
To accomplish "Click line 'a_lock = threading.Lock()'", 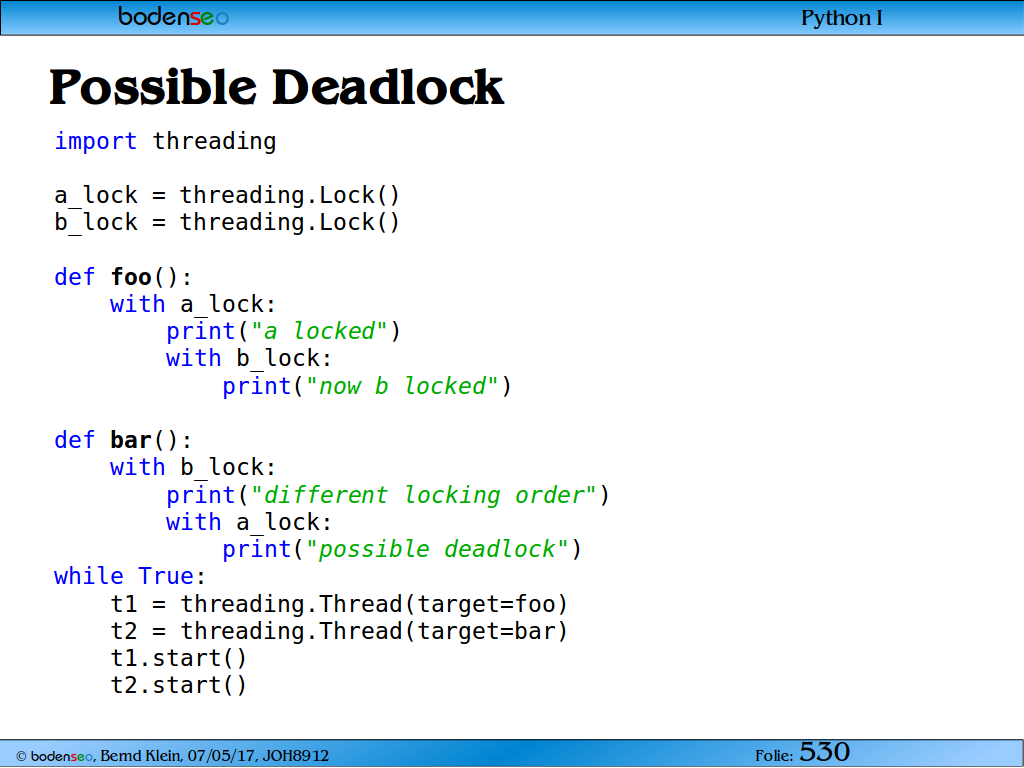I will coord(227,195).
